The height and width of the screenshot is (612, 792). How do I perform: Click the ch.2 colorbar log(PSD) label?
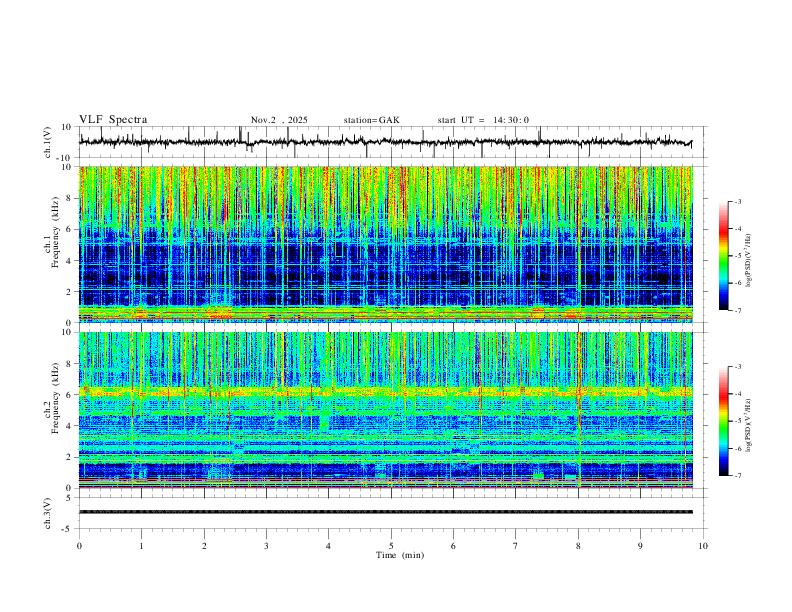coord(749,426)
